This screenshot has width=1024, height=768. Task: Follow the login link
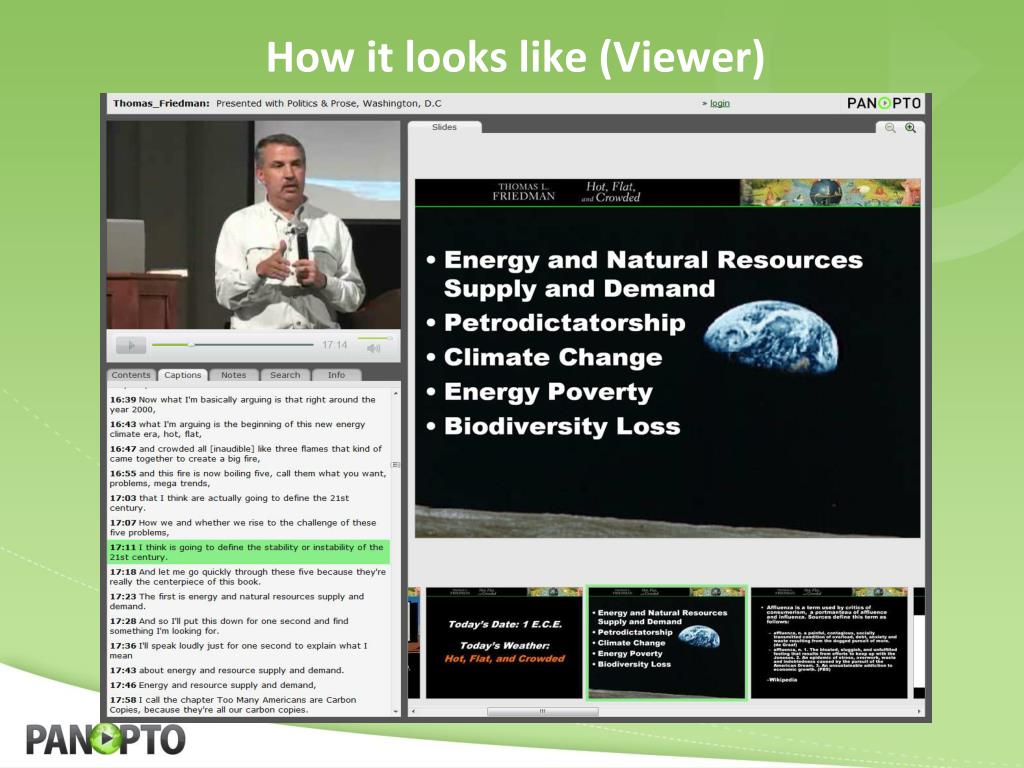click(x=720, y=103)
